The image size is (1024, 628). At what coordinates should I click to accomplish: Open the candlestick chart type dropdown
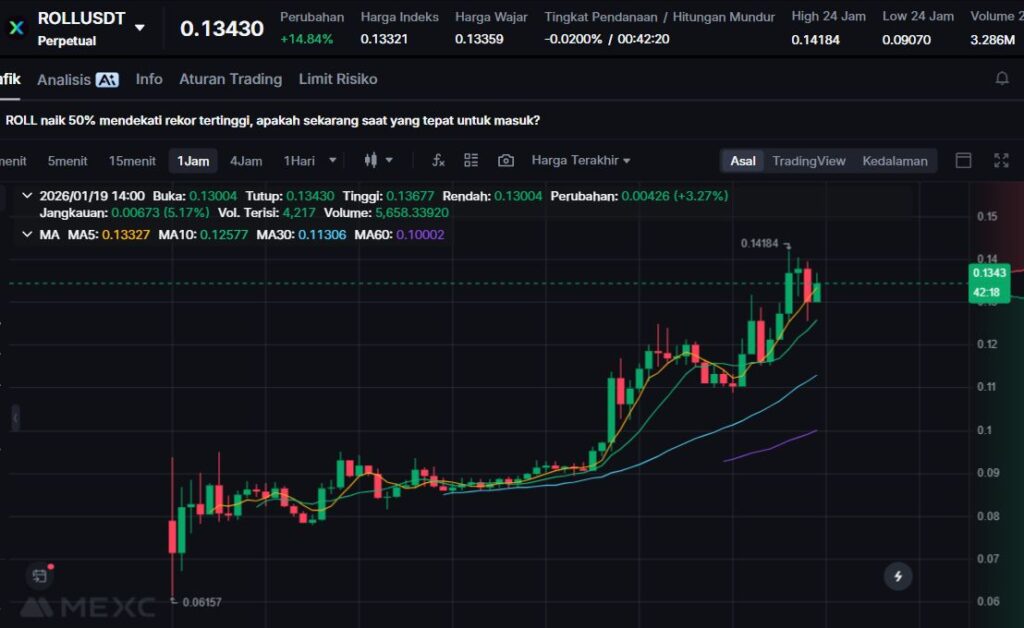[378, 160]
